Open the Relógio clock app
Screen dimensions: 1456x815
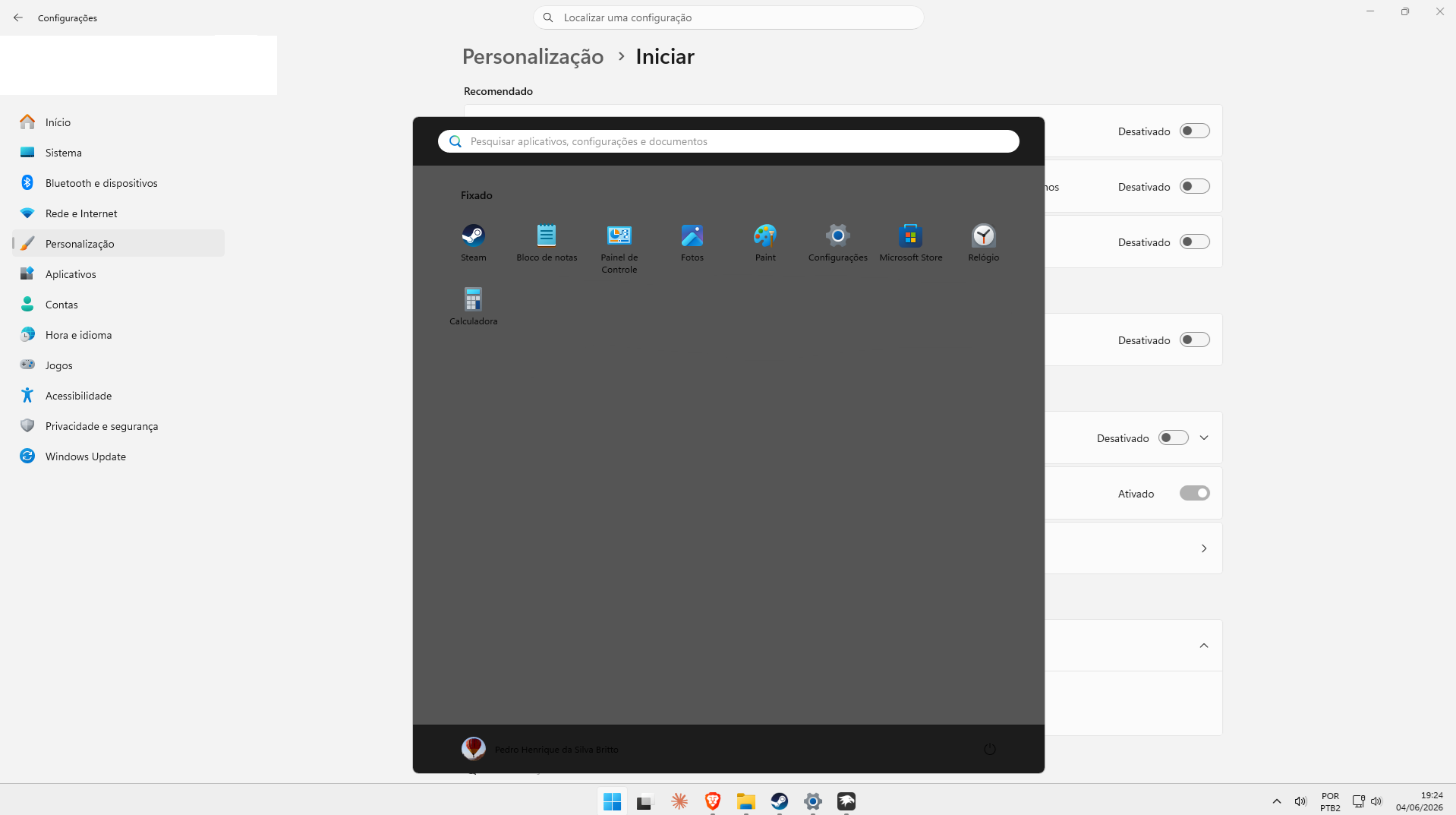click(984, 243)
